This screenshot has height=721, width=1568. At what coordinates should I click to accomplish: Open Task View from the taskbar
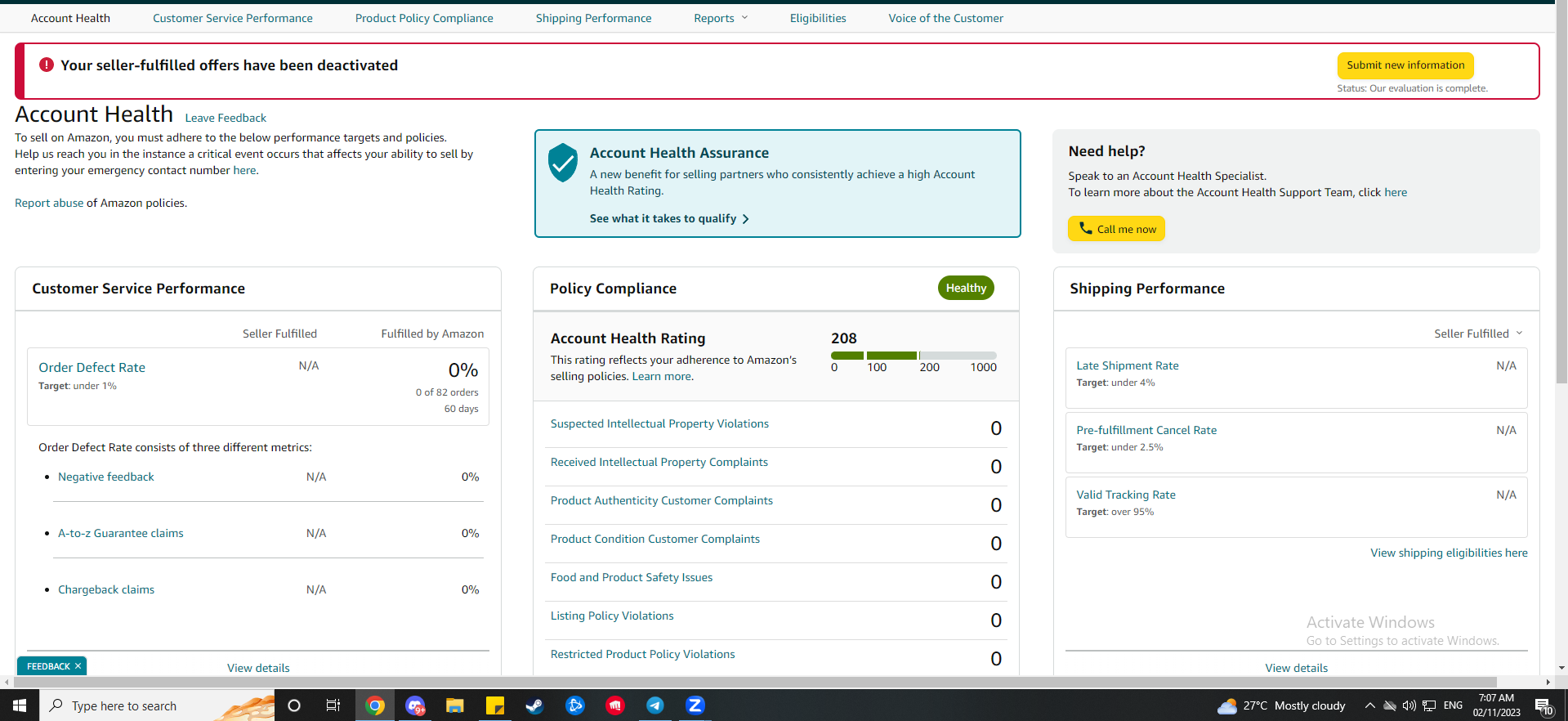coord(333,705)
